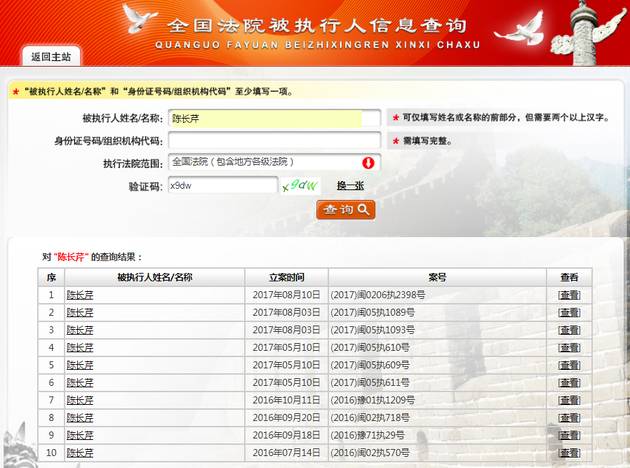Click the captcha image

[x=301, y=185]
